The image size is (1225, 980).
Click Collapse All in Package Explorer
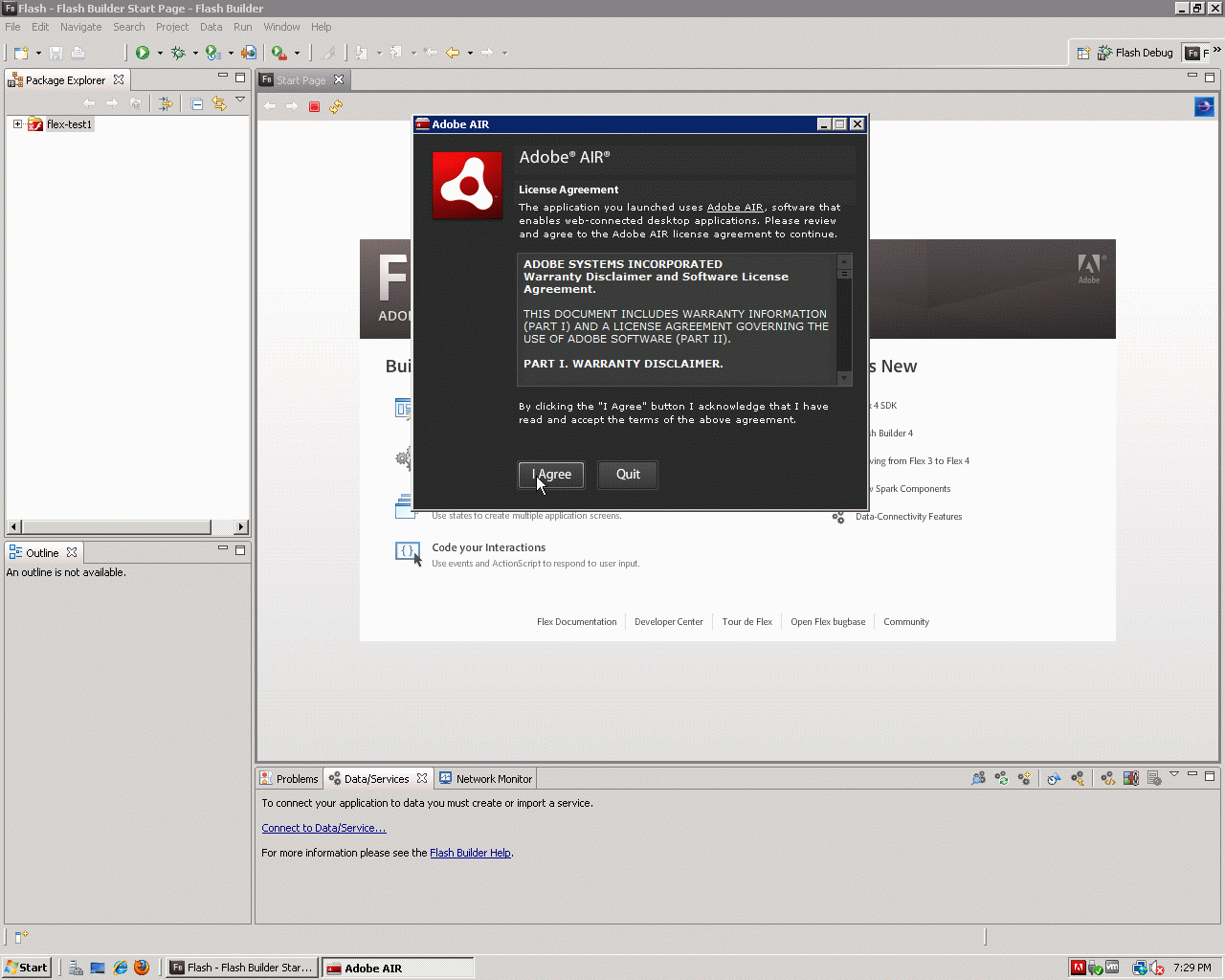tap(196, 103)
